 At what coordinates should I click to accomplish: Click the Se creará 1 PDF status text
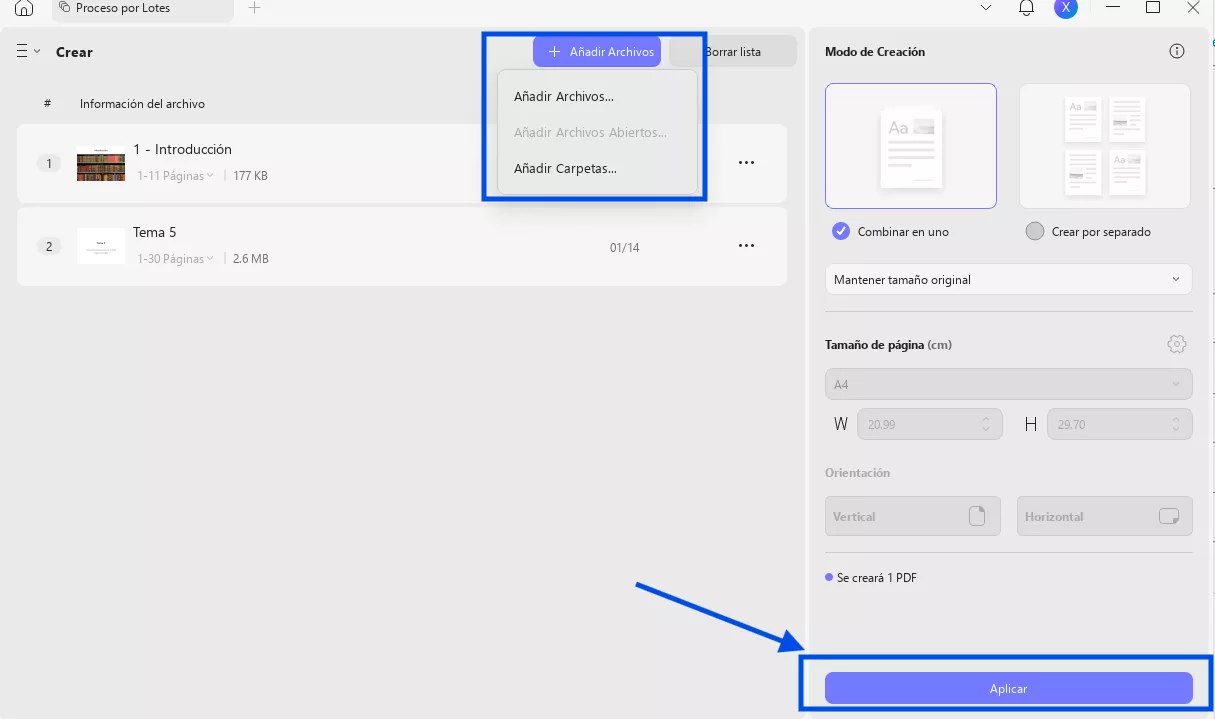pos(877,578)
